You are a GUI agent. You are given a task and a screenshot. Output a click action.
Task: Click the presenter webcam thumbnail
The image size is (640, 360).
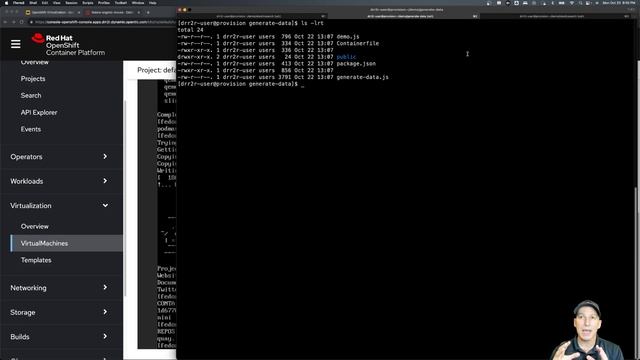tap(588, 330)
